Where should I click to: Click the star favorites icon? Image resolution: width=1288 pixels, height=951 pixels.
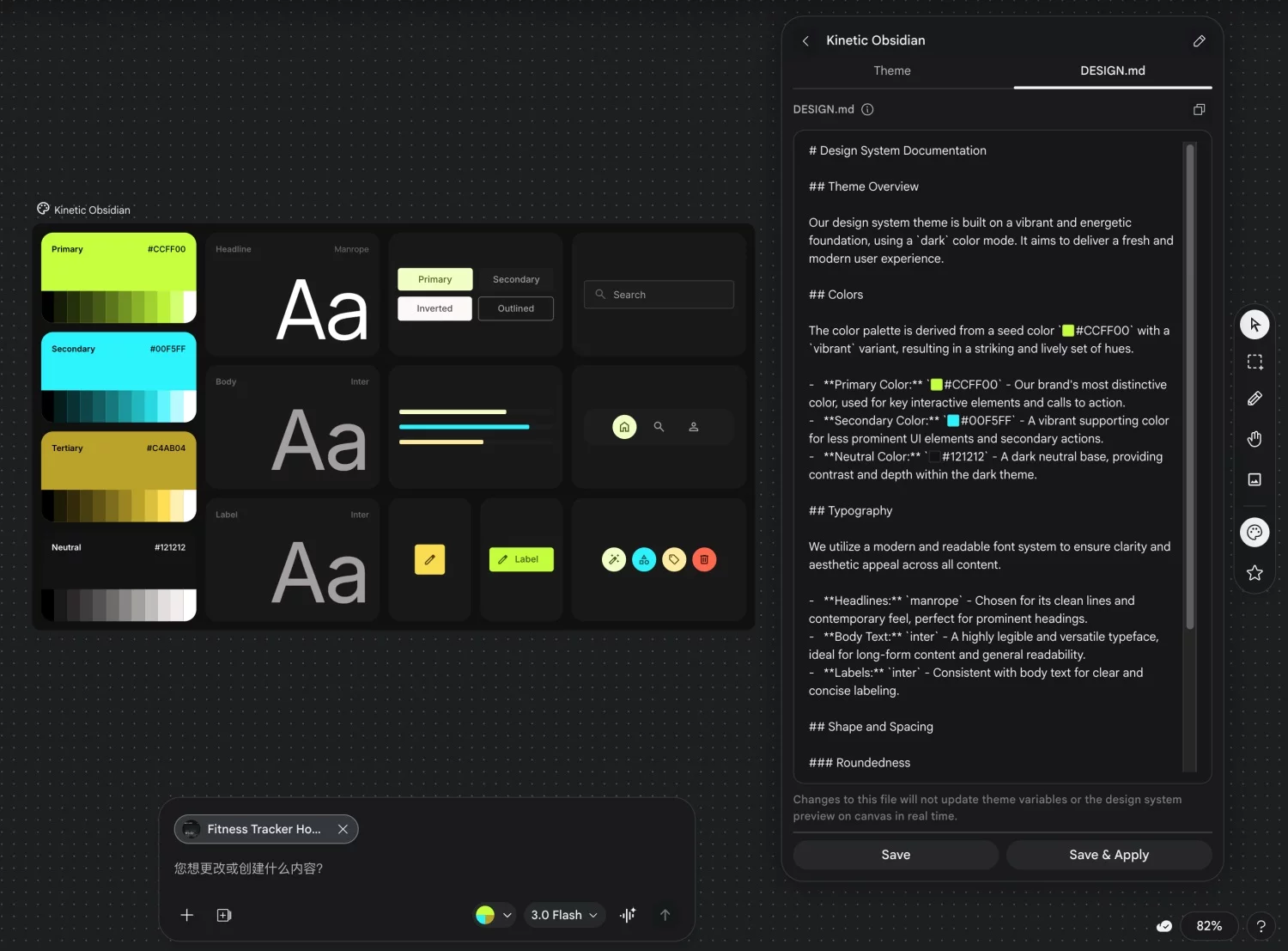click(1255, 572)
